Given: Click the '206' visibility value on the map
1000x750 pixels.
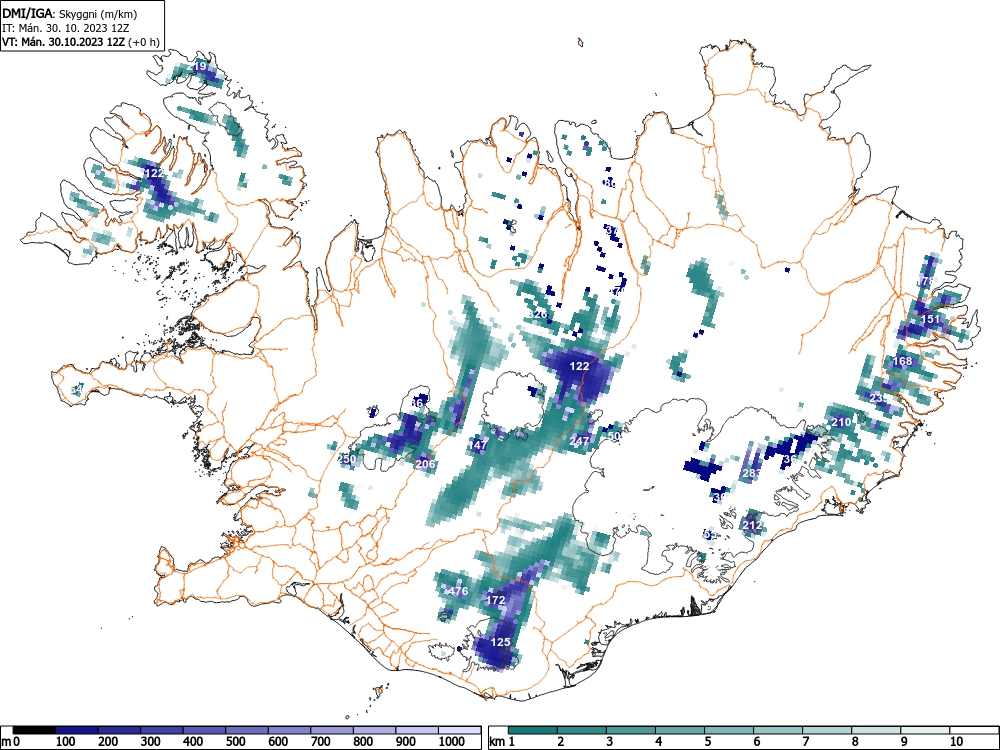Looking at the screenshot, I should tap(425, 464).
